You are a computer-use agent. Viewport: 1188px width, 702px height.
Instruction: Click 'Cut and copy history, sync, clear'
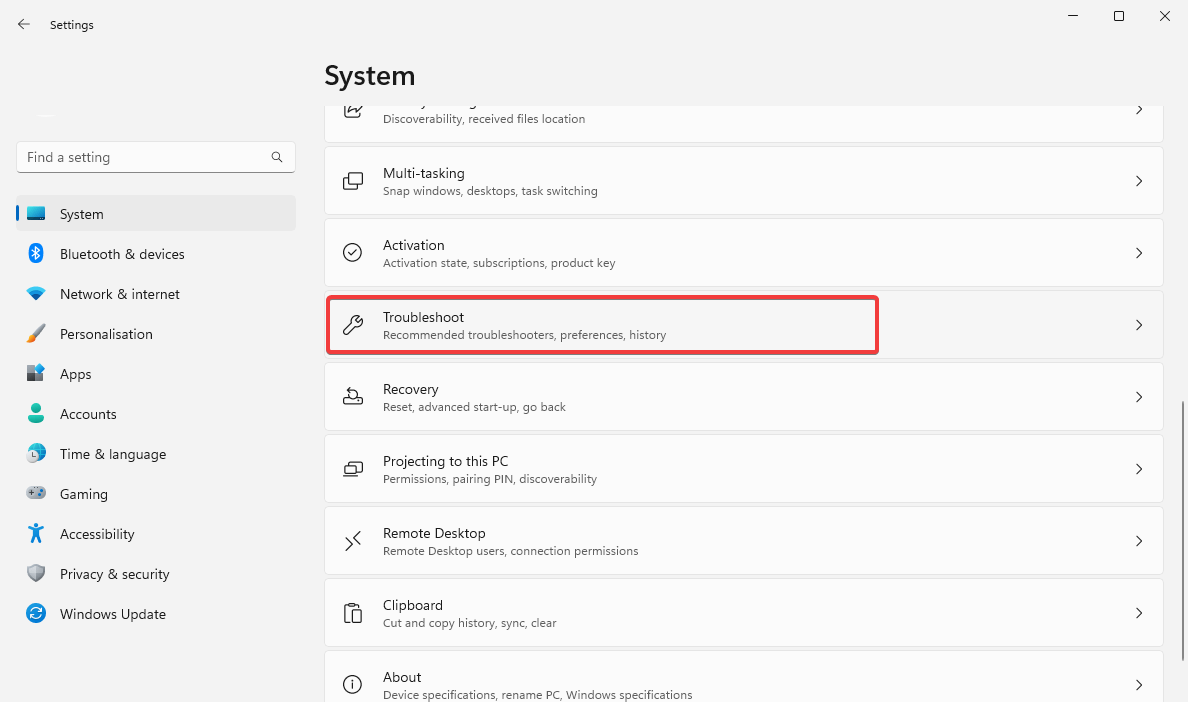[469, 622]
